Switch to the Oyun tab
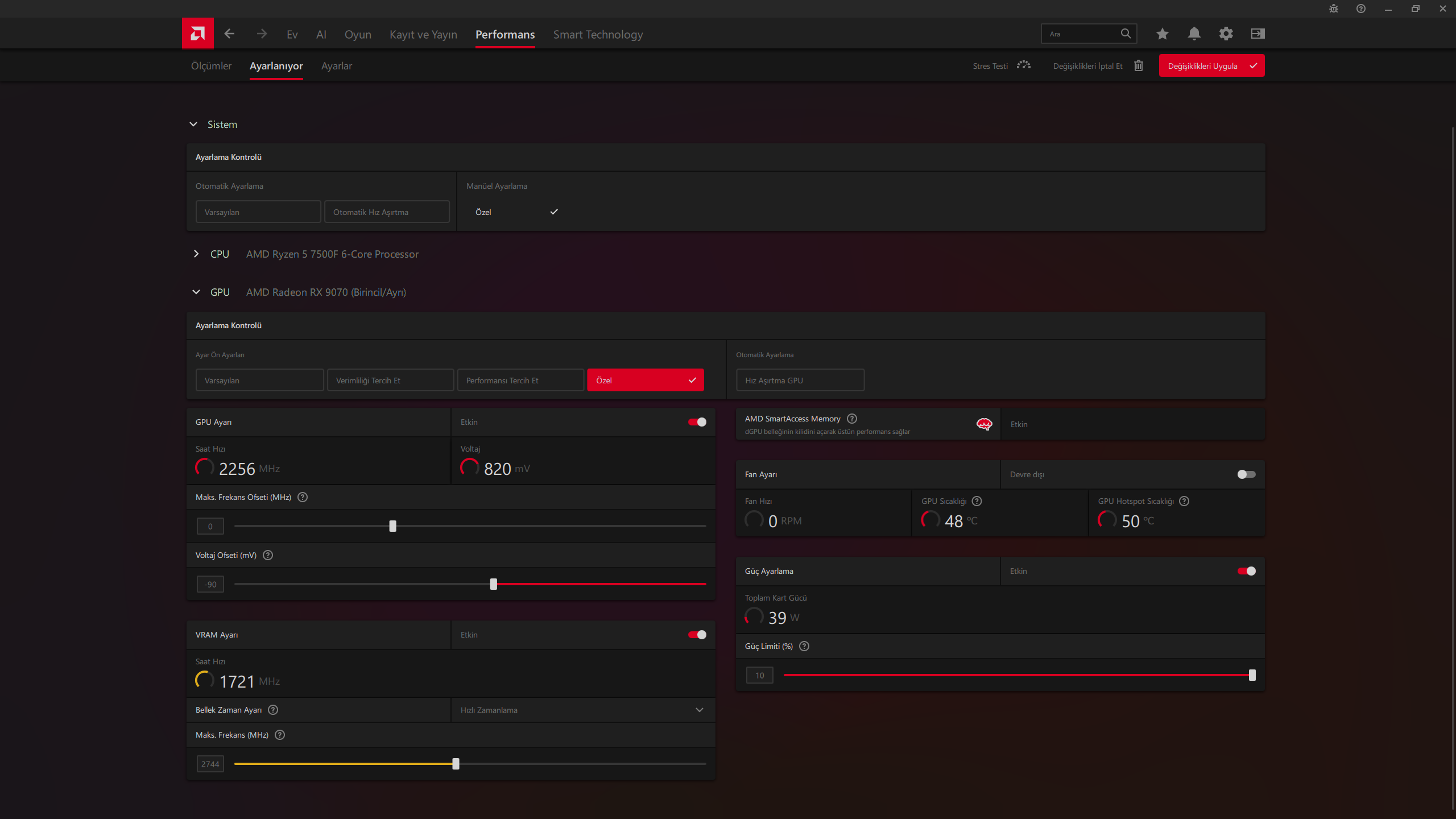Screen dimensions: 1456x819 358,34
